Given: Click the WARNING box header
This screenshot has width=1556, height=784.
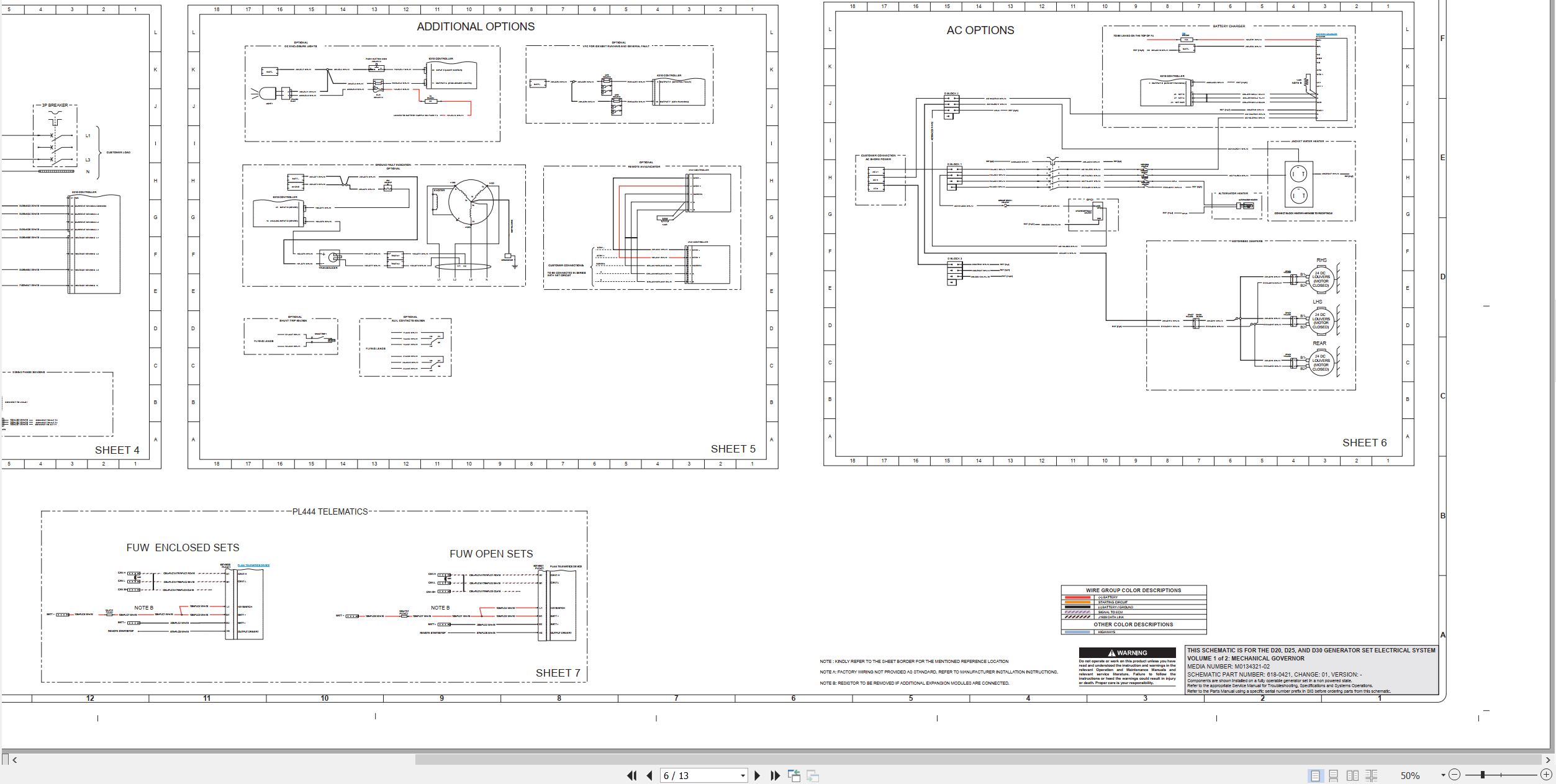Looking at the screenshot, I should point(1127,652).
